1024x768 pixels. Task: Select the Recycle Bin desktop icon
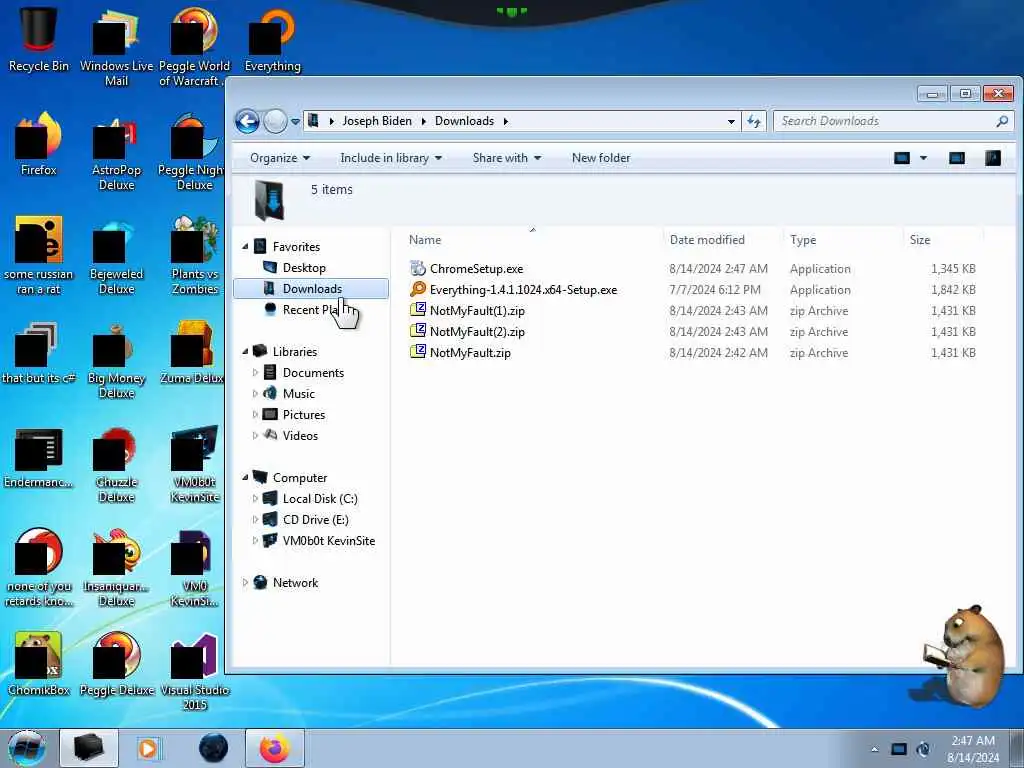point(38,39)
